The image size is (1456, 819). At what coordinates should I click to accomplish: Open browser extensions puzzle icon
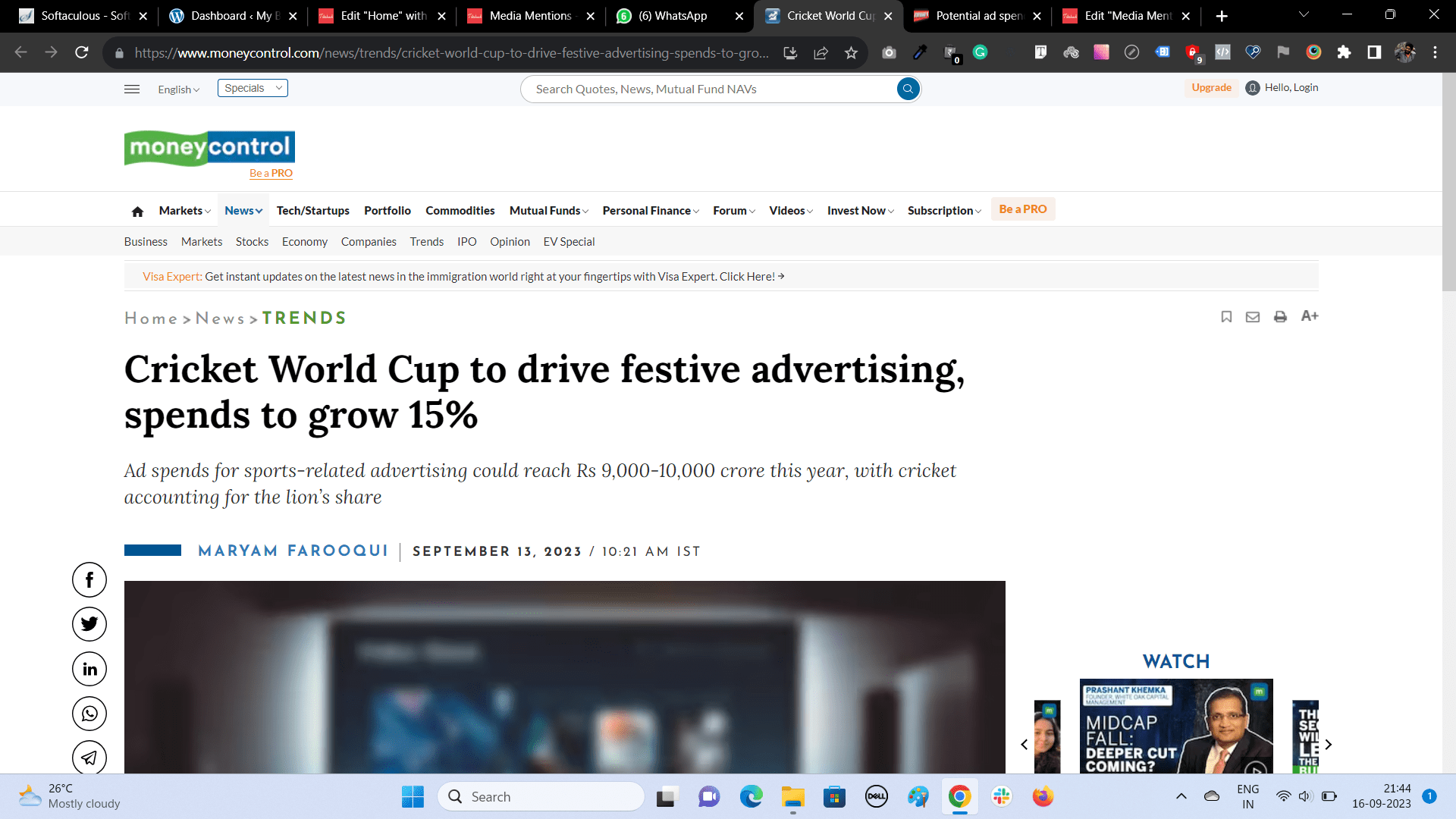pos(1344,52)
